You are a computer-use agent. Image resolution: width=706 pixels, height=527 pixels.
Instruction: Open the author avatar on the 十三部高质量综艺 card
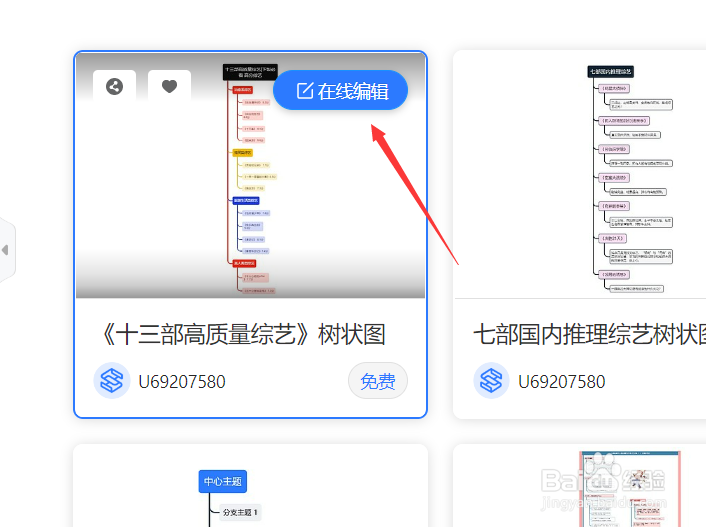(112, 381)
